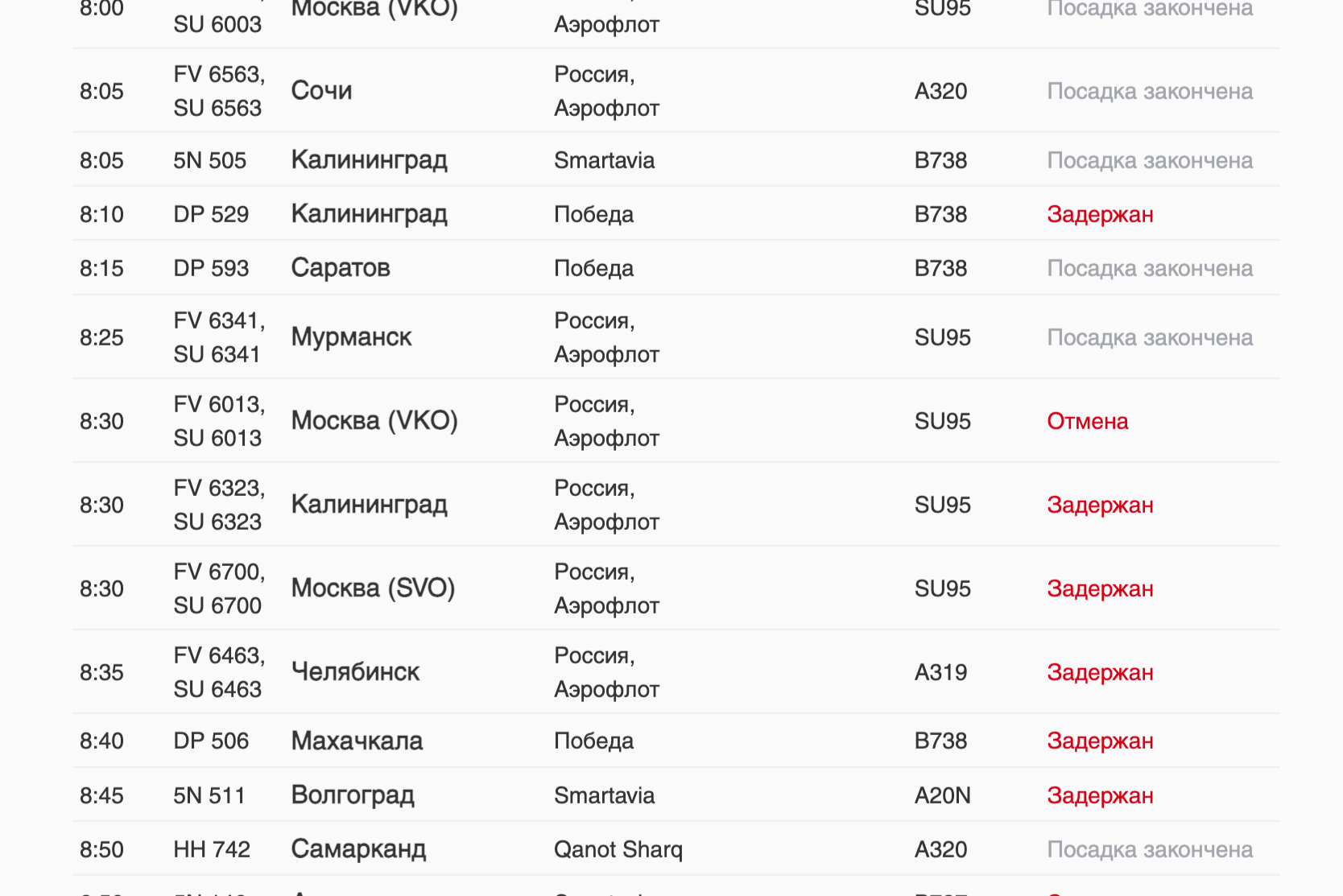Click flight number DP 506

click(211, 741)
